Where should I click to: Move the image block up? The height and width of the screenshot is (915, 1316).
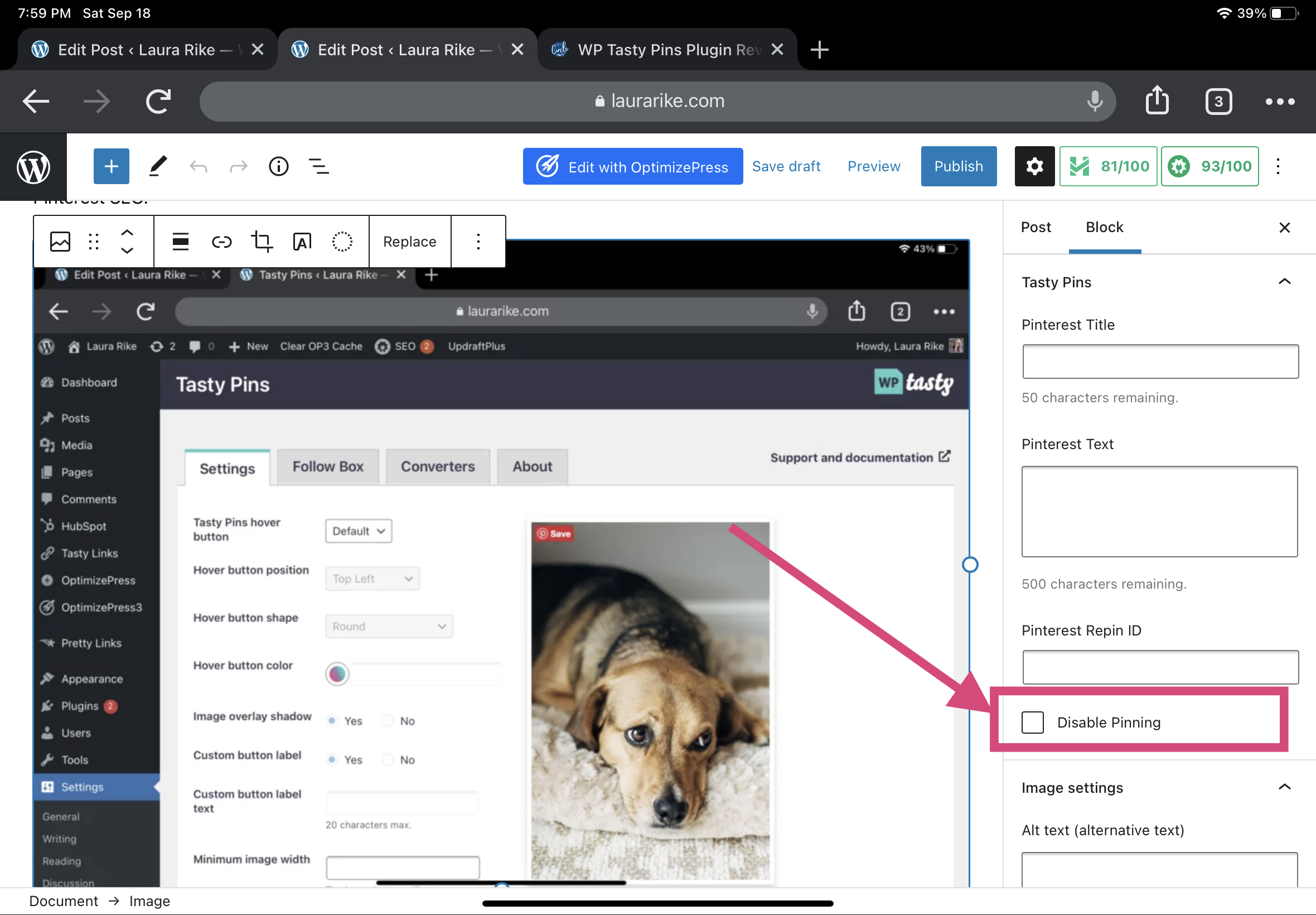127,232
